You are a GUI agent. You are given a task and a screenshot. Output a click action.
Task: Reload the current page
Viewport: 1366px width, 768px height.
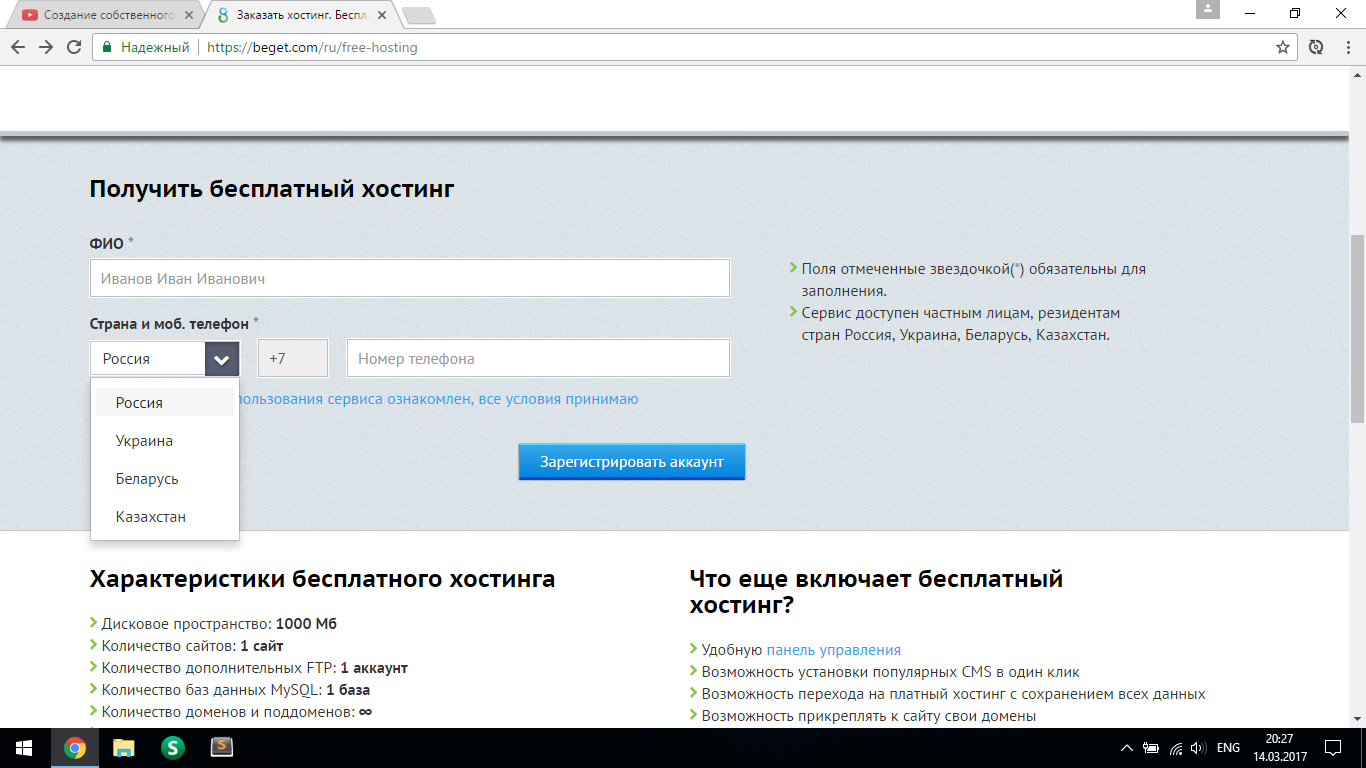(x=74, y=47)
